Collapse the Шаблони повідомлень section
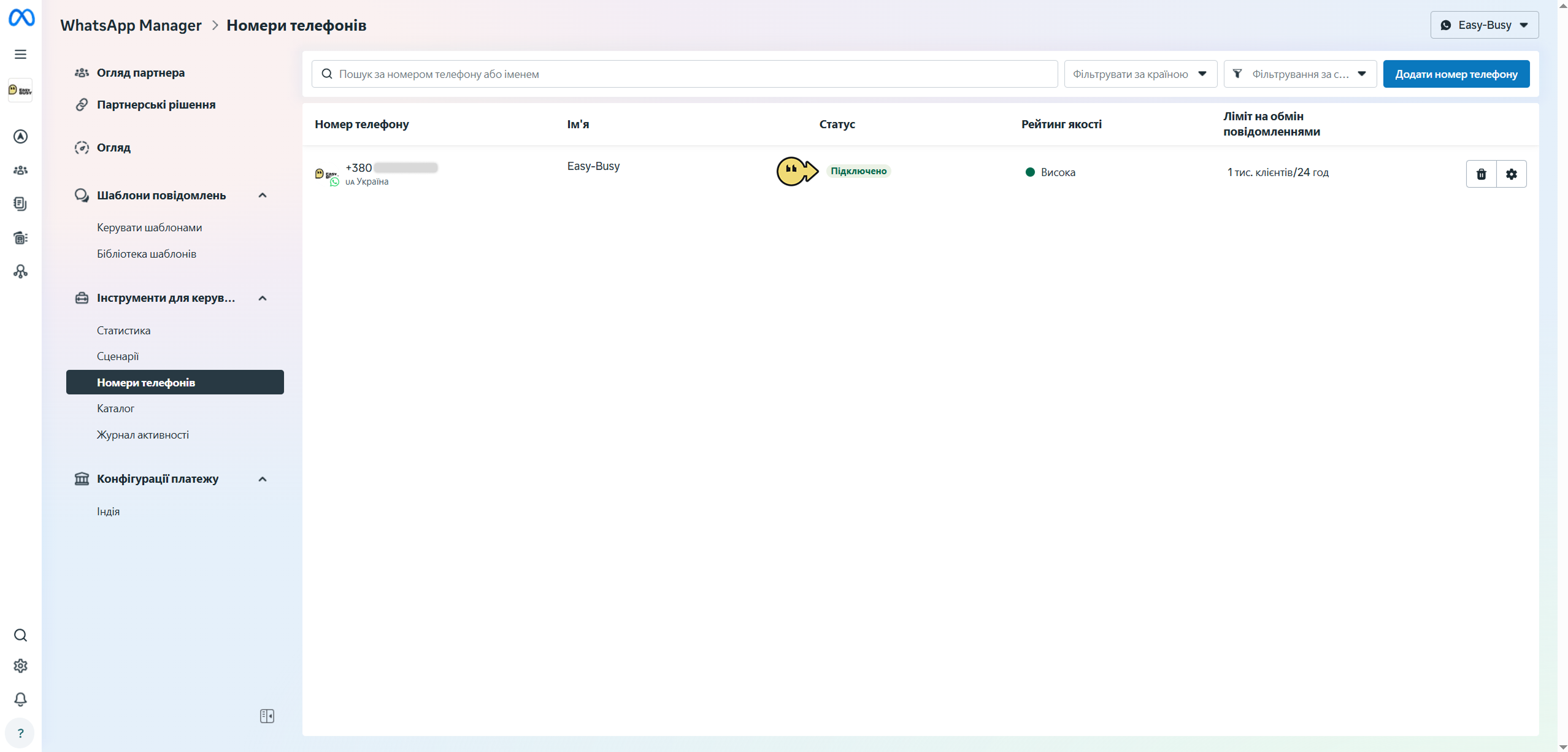Image resolution: width=1568 pixels, height=752 pixels. 263,195
